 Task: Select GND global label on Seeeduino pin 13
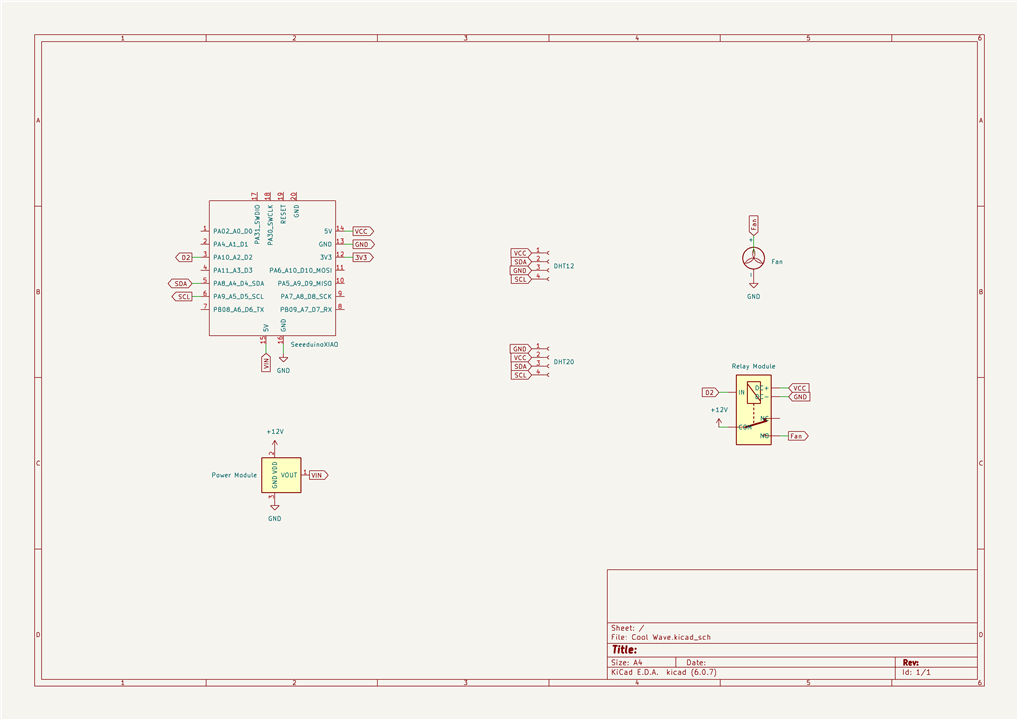point(363,244)
